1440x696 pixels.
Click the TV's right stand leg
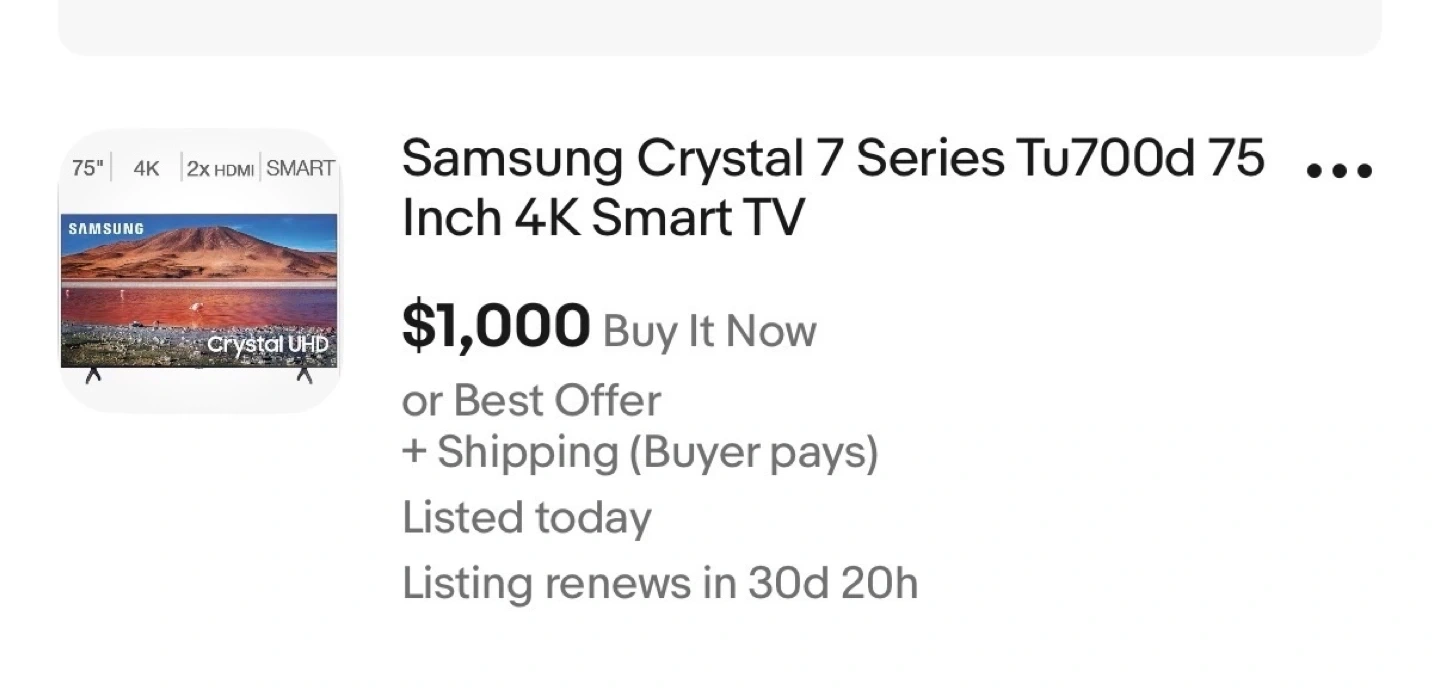click(x=305, y=375)
